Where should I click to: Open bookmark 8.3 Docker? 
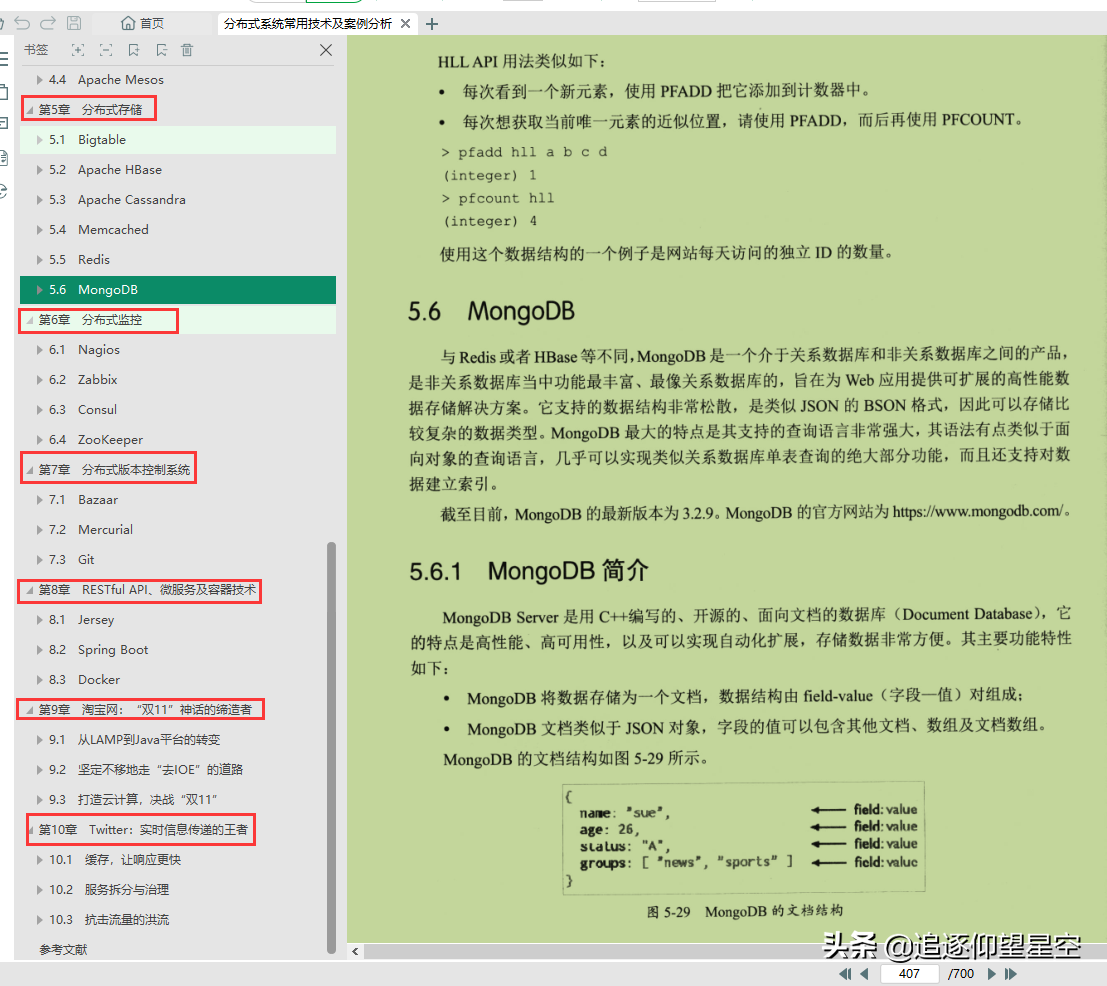coord(84,680)
